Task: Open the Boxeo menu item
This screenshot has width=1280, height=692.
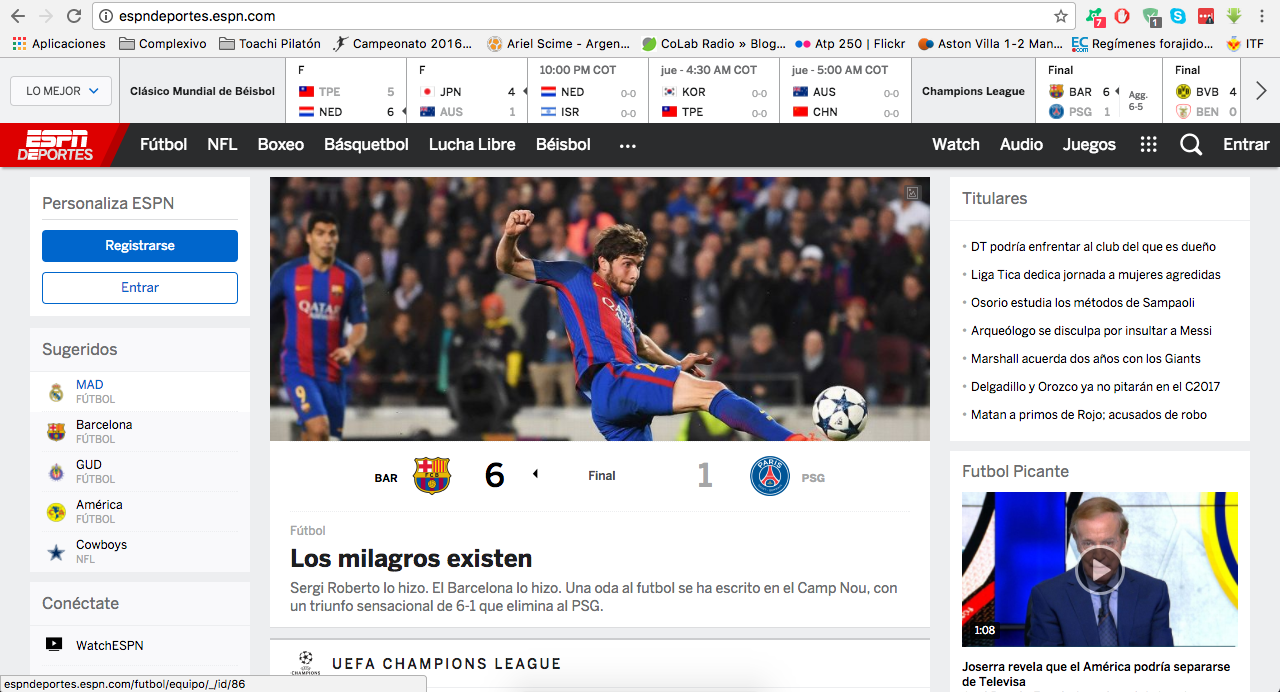Action: point(281,145)
